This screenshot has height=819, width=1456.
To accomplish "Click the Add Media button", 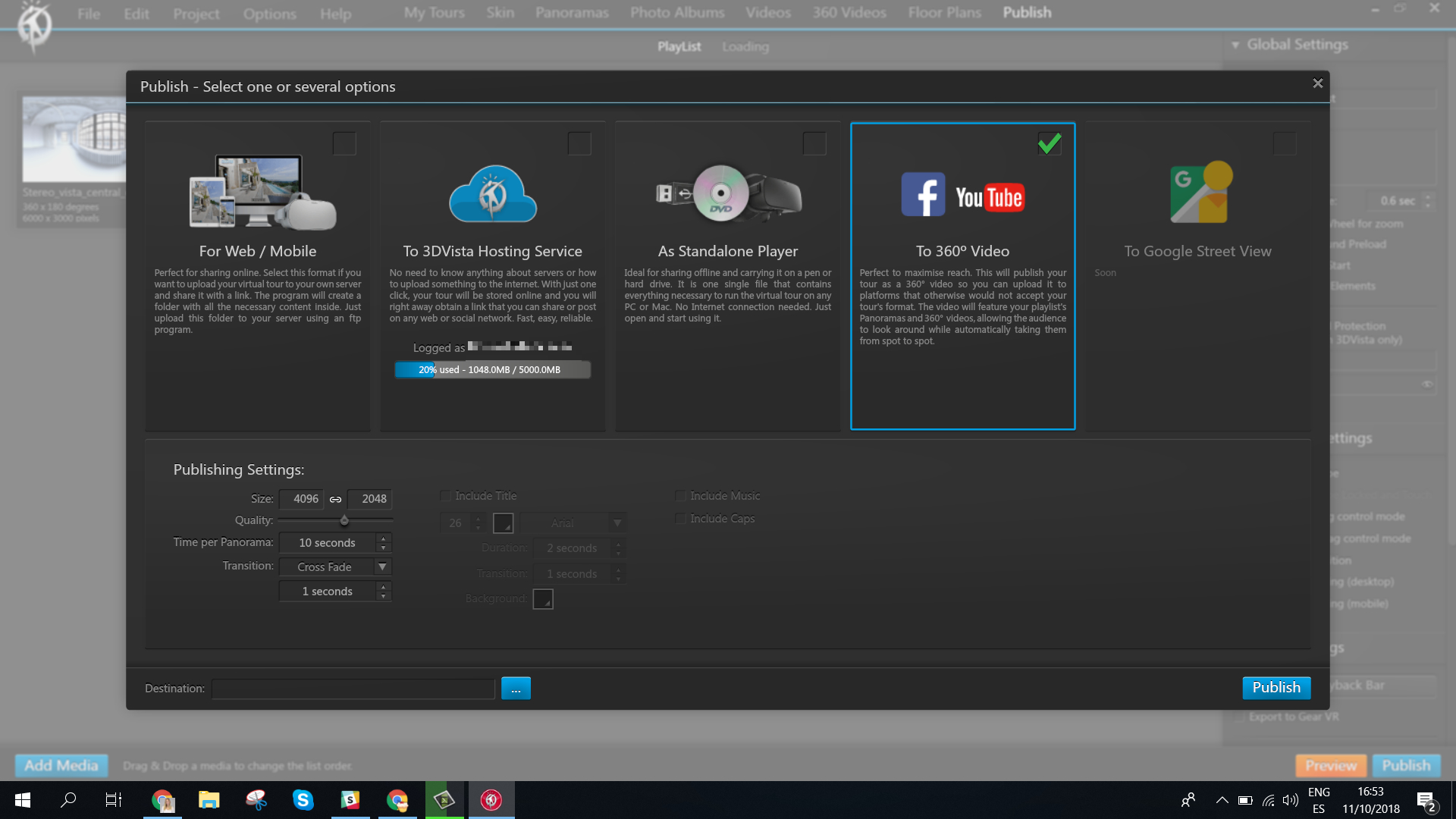I will click(x=61, y=766).
